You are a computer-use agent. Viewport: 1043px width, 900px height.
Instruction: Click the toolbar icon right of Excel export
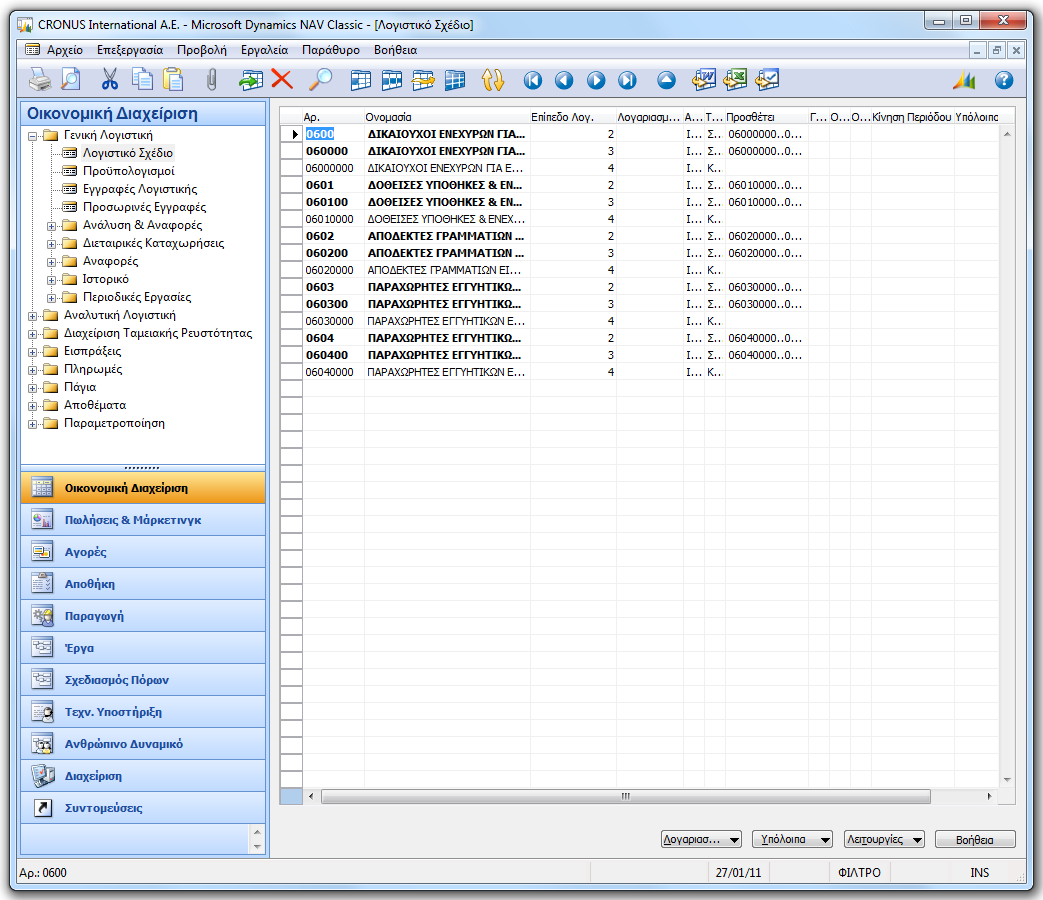tap(767, 80)
